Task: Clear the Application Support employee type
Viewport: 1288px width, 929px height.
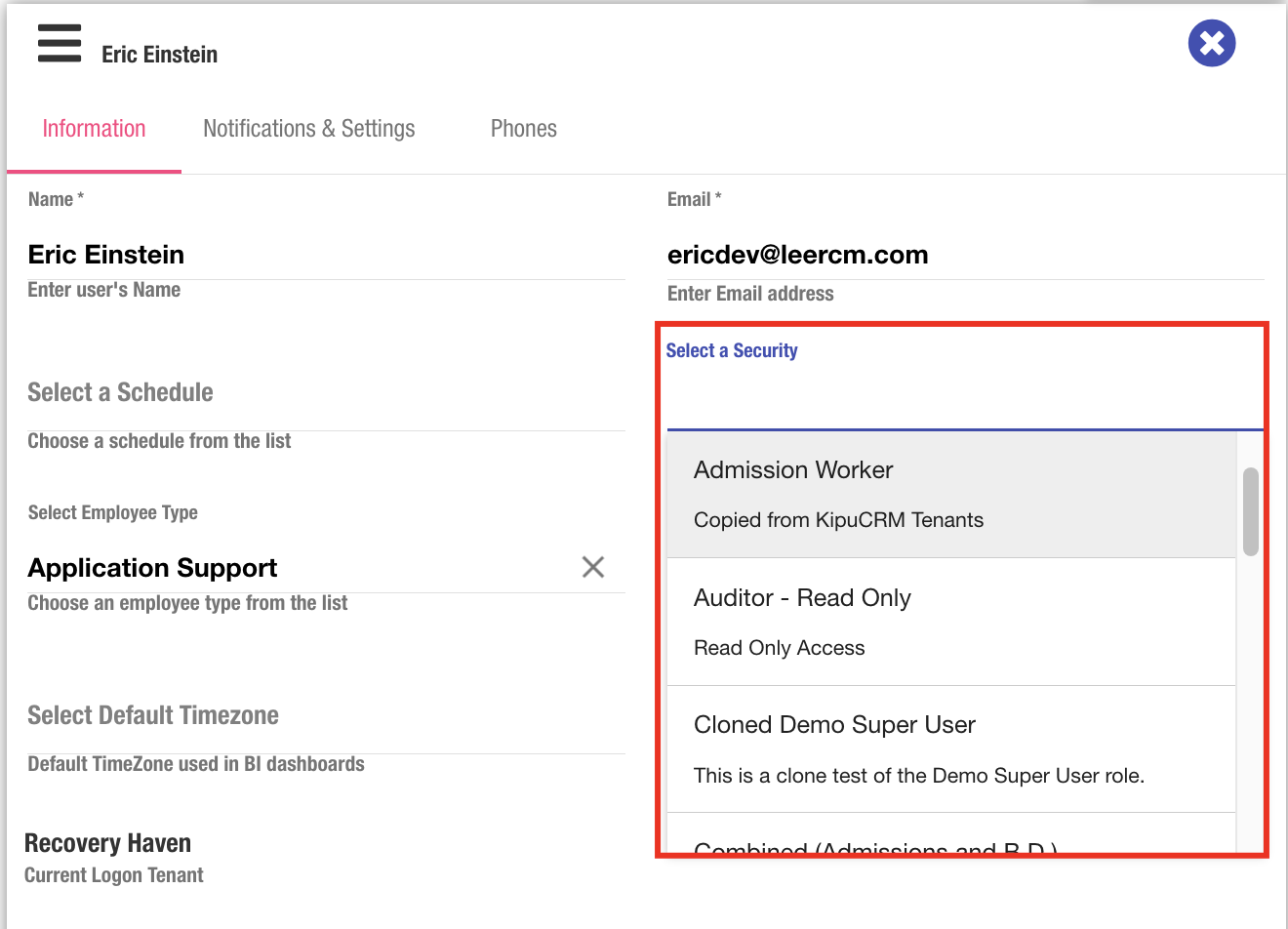Action: tap(592, 567)
